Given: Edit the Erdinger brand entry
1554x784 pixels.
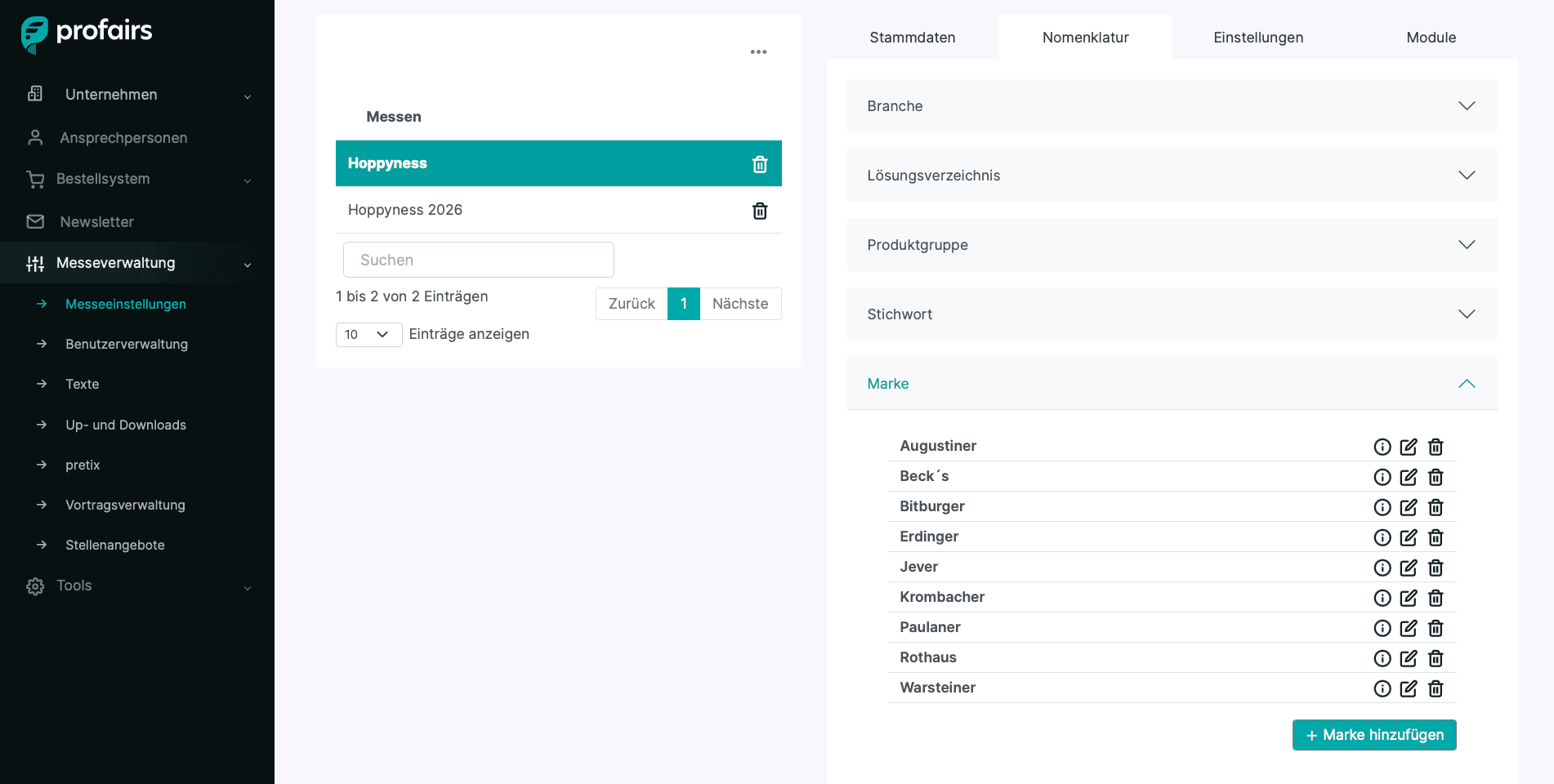Looking at the screenshot, I should pos(1409,537).
